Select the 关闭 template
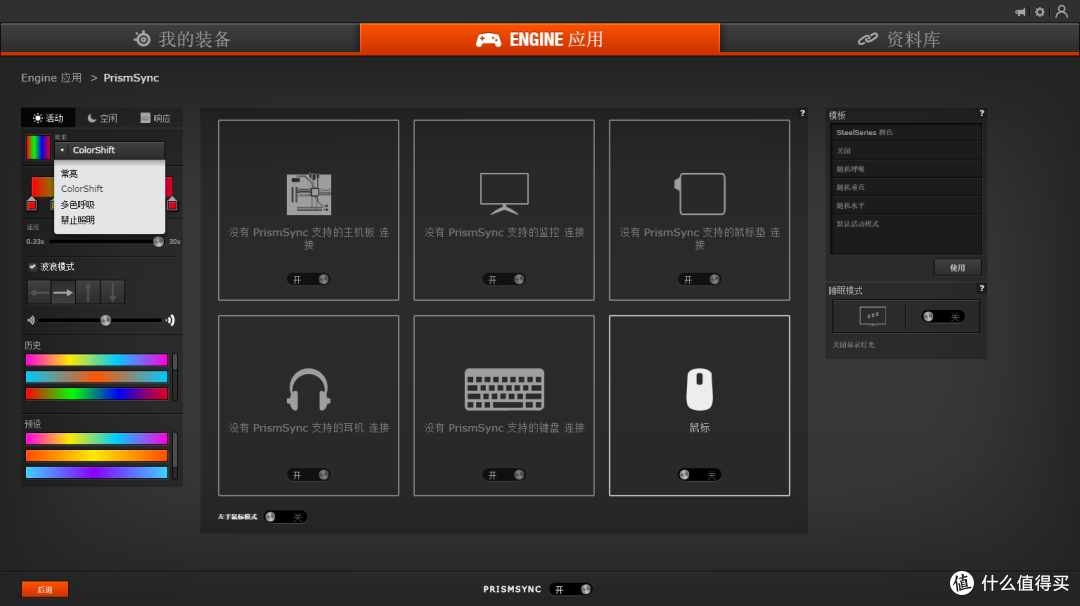This screenshot has width=1080, height=606. click(x=906, y=150)
